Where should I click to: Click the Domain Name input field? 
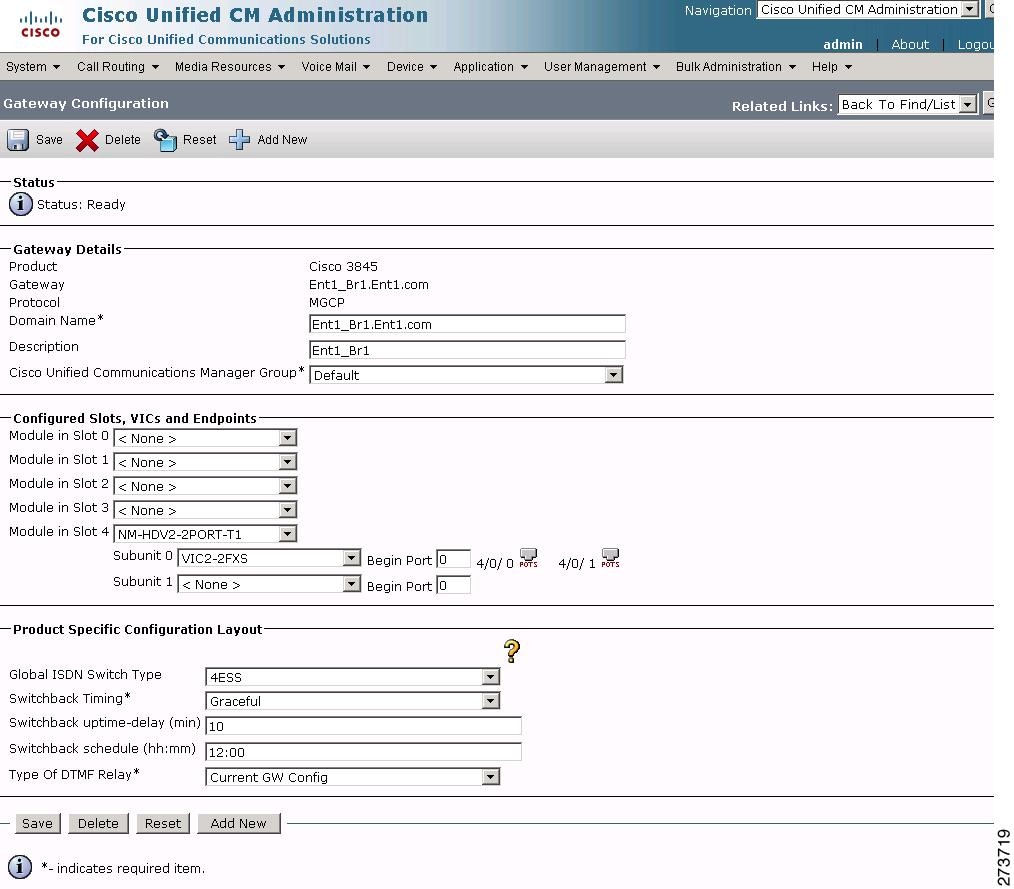(x=468, y=324)
